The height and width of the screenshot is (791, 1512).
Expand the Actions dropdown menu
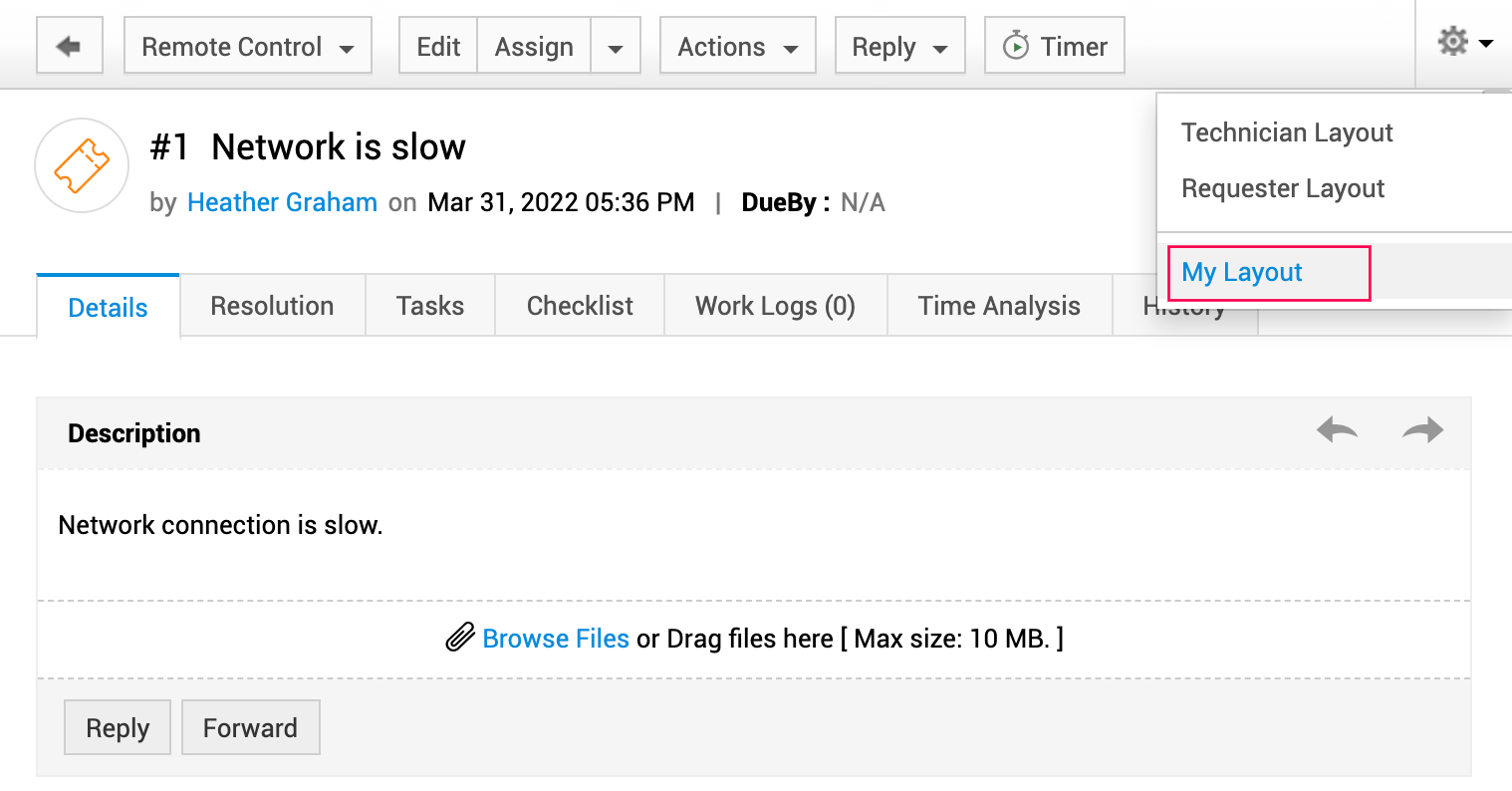tap(737, 46)
